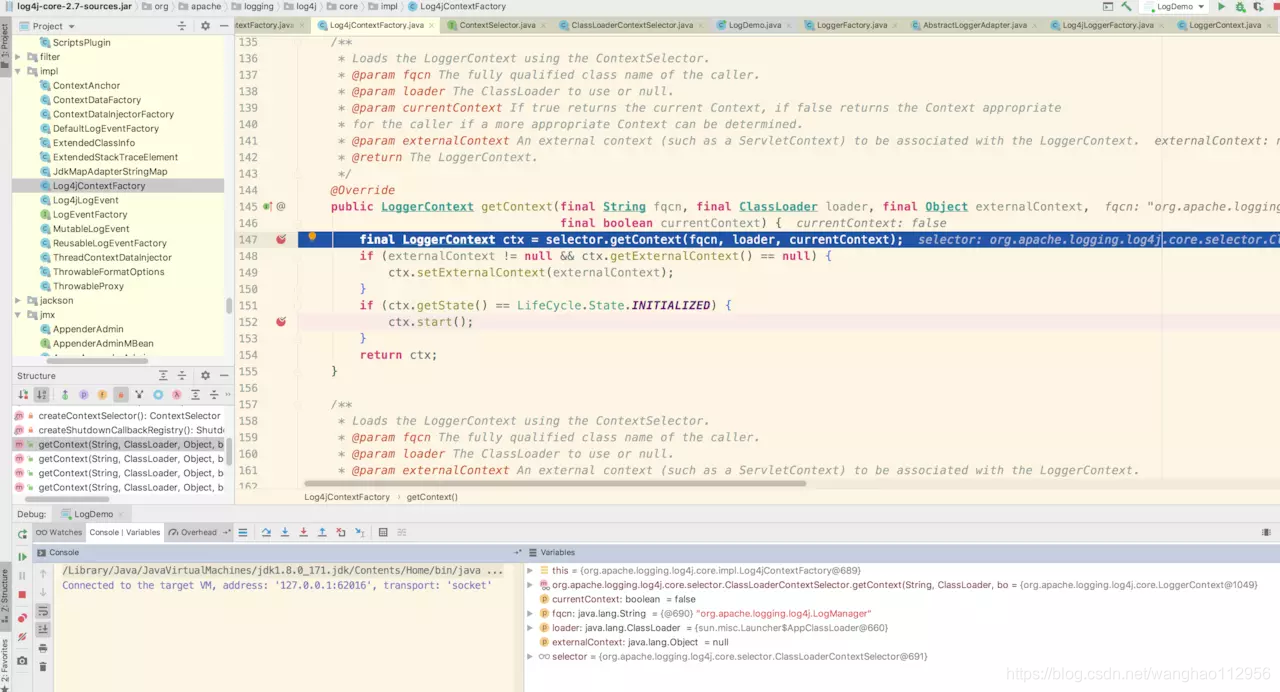
Task: Open Log4jLoggerFactory.java editor tab
Action: click(x=1107, y=25)
